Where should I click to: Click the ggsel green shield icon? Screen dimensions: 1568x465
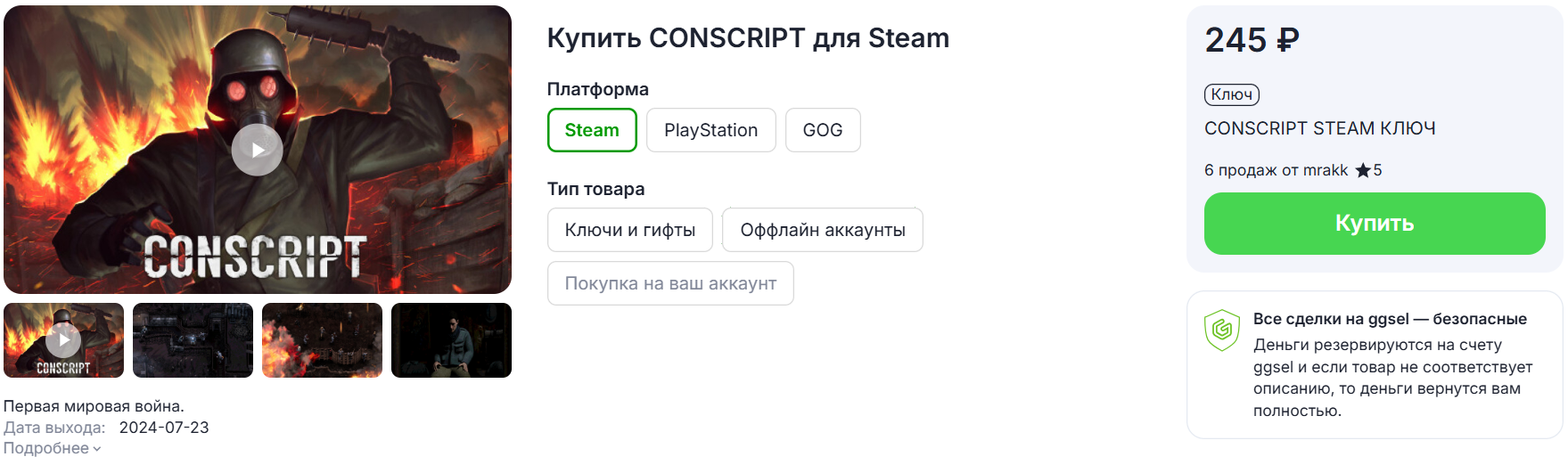[x=1222, y=330]
